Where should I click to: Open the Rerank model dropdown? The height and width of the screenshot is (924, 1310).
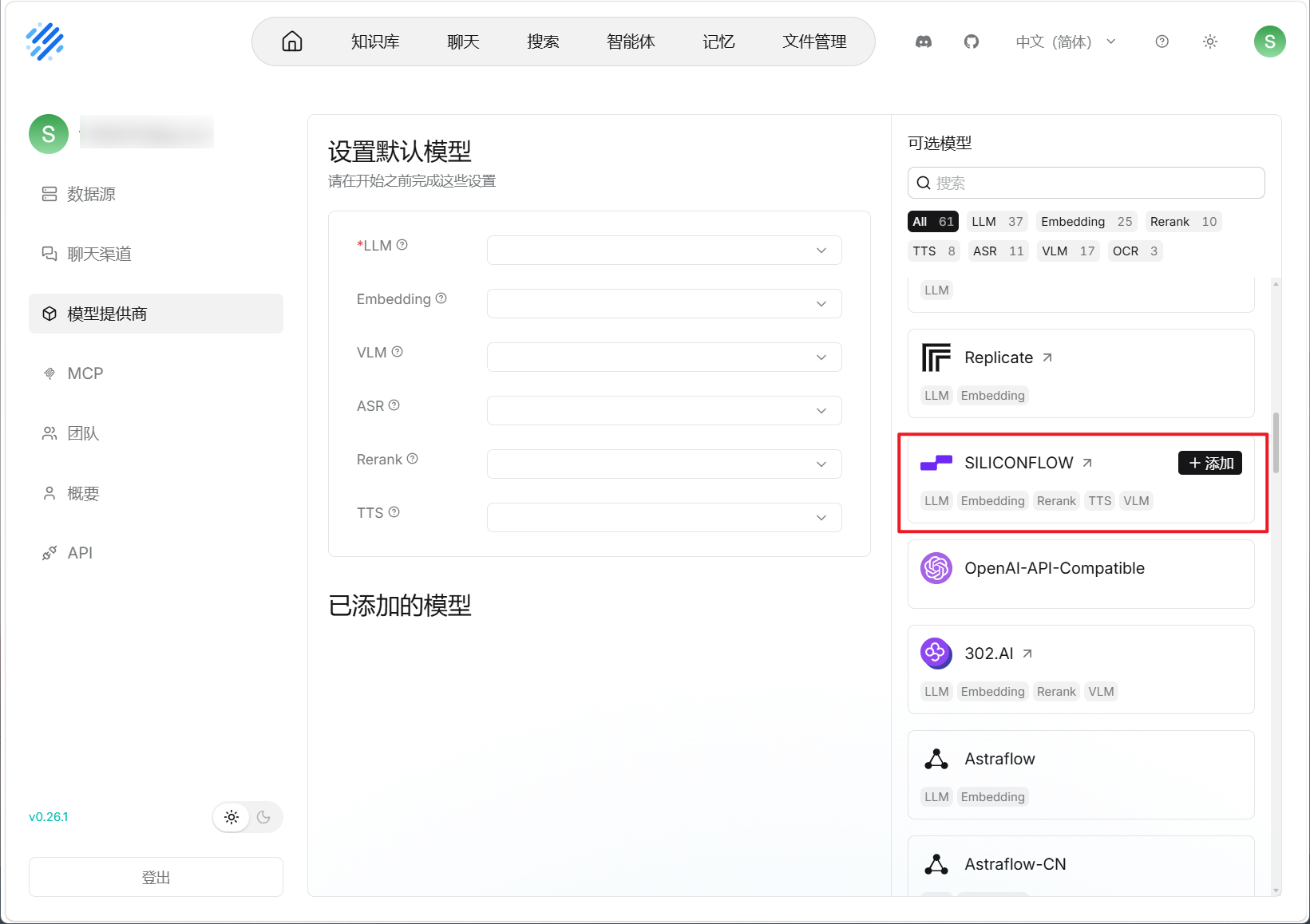(664, 464)
